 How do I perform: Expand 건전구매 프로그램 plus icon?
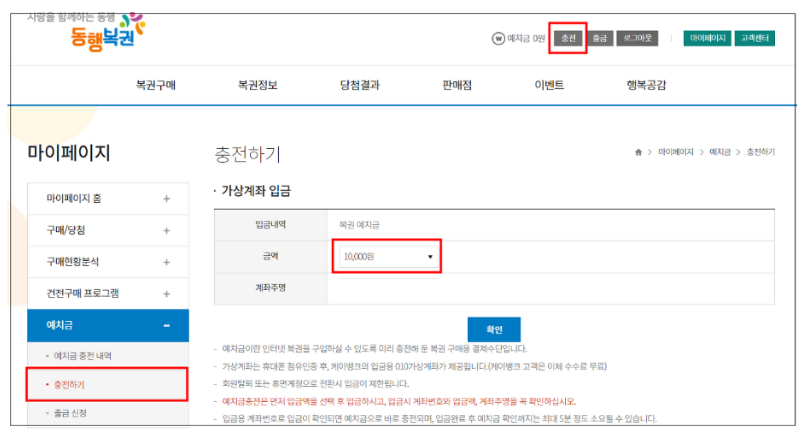tap(166, 294)
